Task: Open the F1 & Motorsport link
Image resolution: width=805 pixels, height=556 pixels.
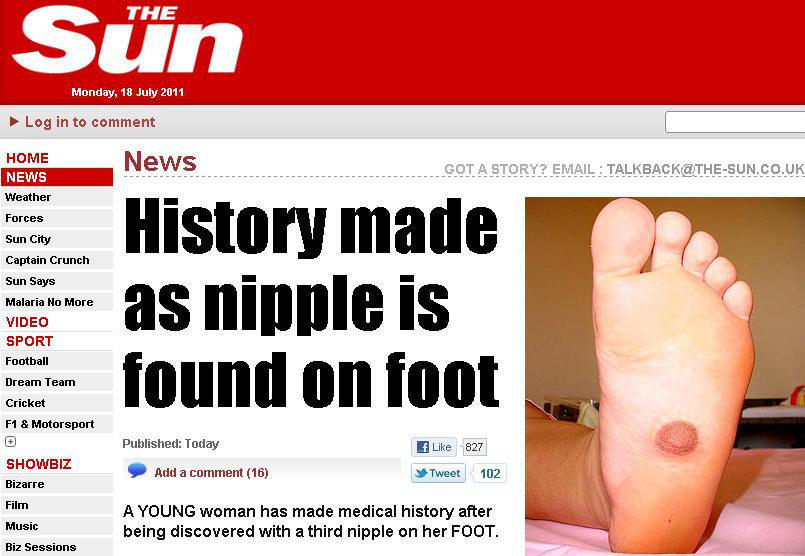Action: [56, 424]
